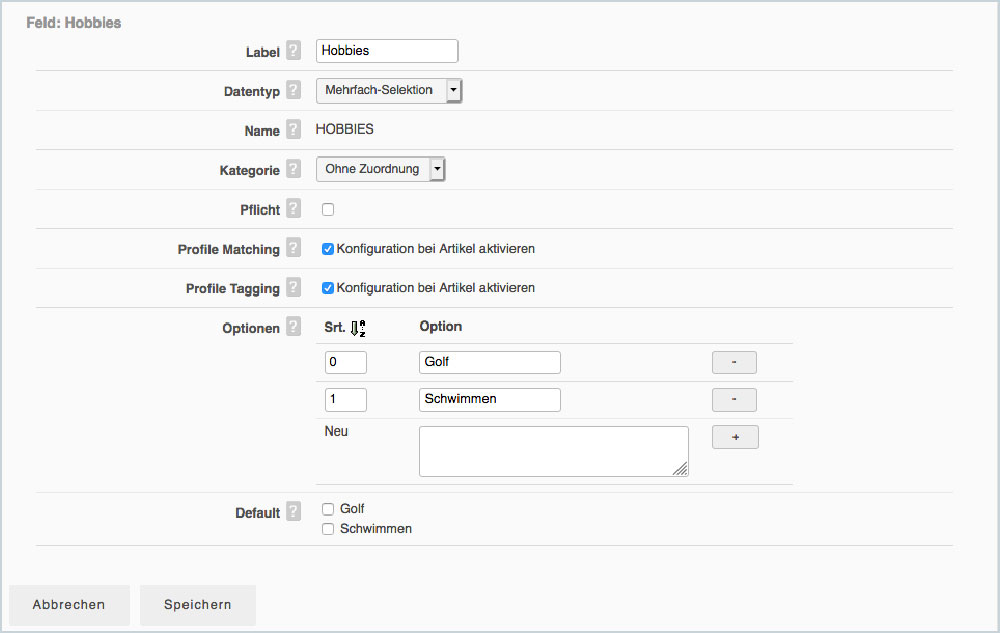This screenshot has height=633, width=1000.
Task: Check Golf as default value
Action: [x=328, y=509]
